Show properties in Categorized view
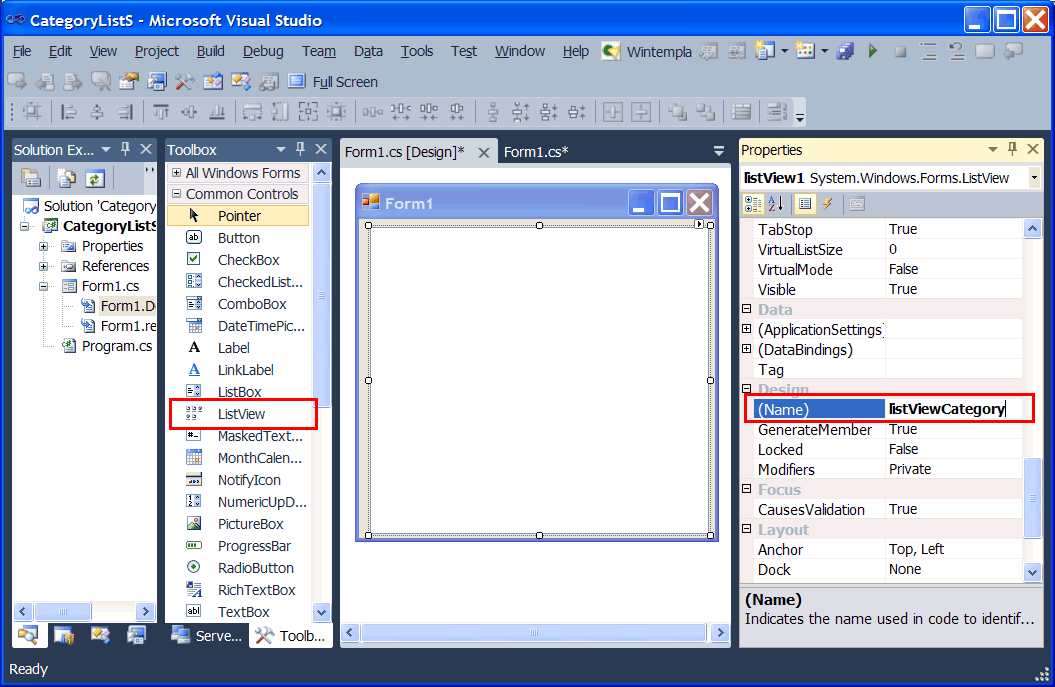The height and width of the screenshot is (687, 1055). point(753,204)
